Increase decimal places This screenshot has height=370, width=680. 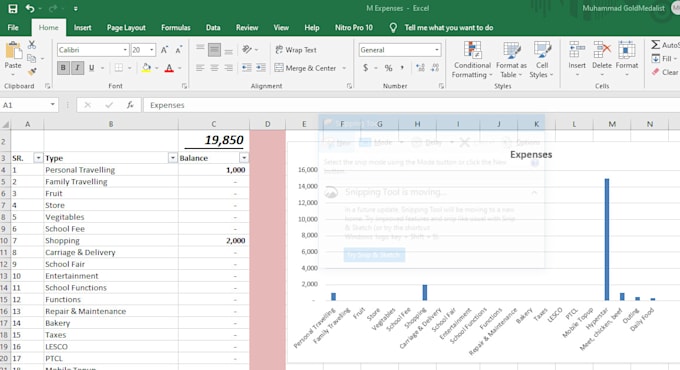click(x=420, y=68)
